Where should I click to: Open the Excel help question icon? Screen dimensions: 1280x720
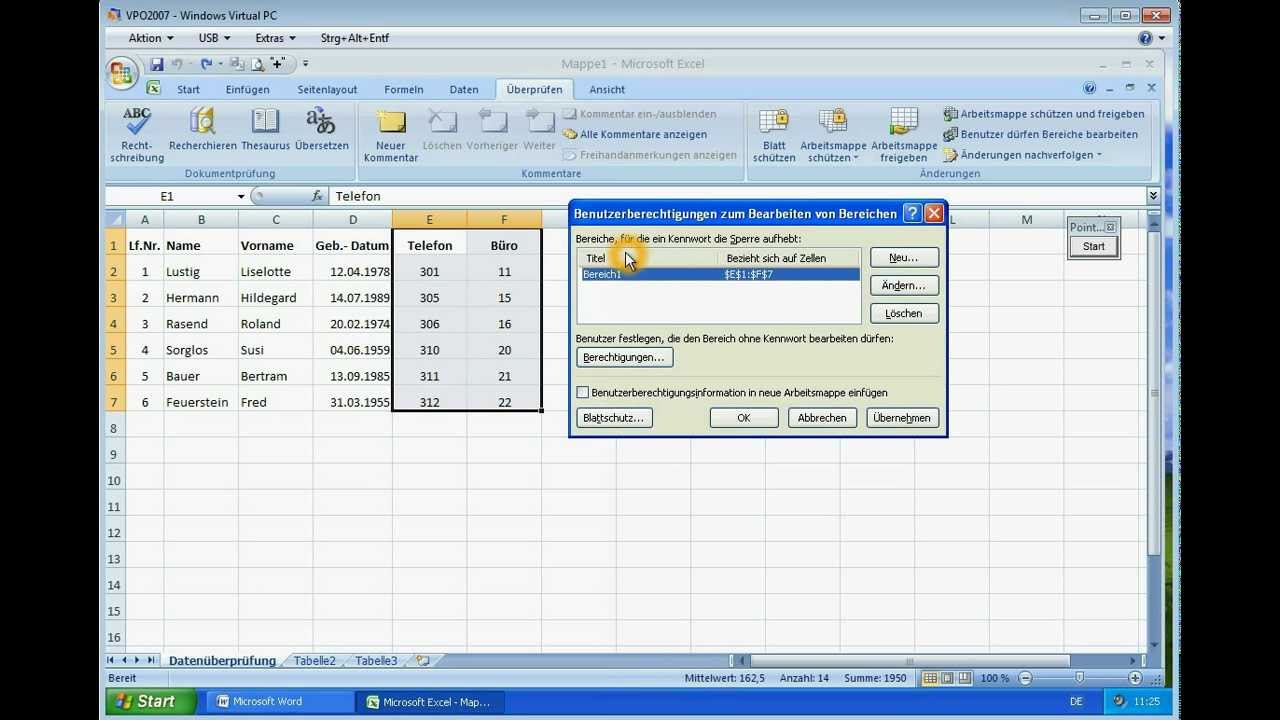tap(1089, 89)
